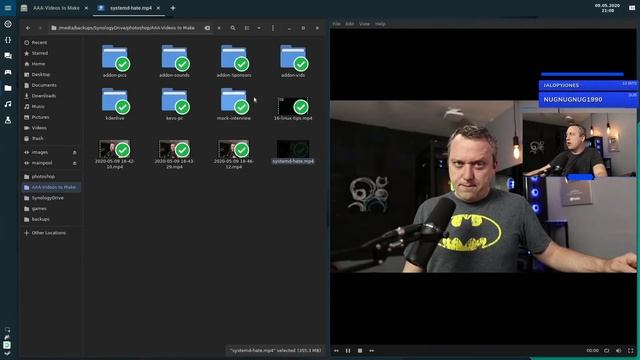This screenshot has height=360, width=640.
Task: Select the addon-pics folder
Action: coord(115,60)
